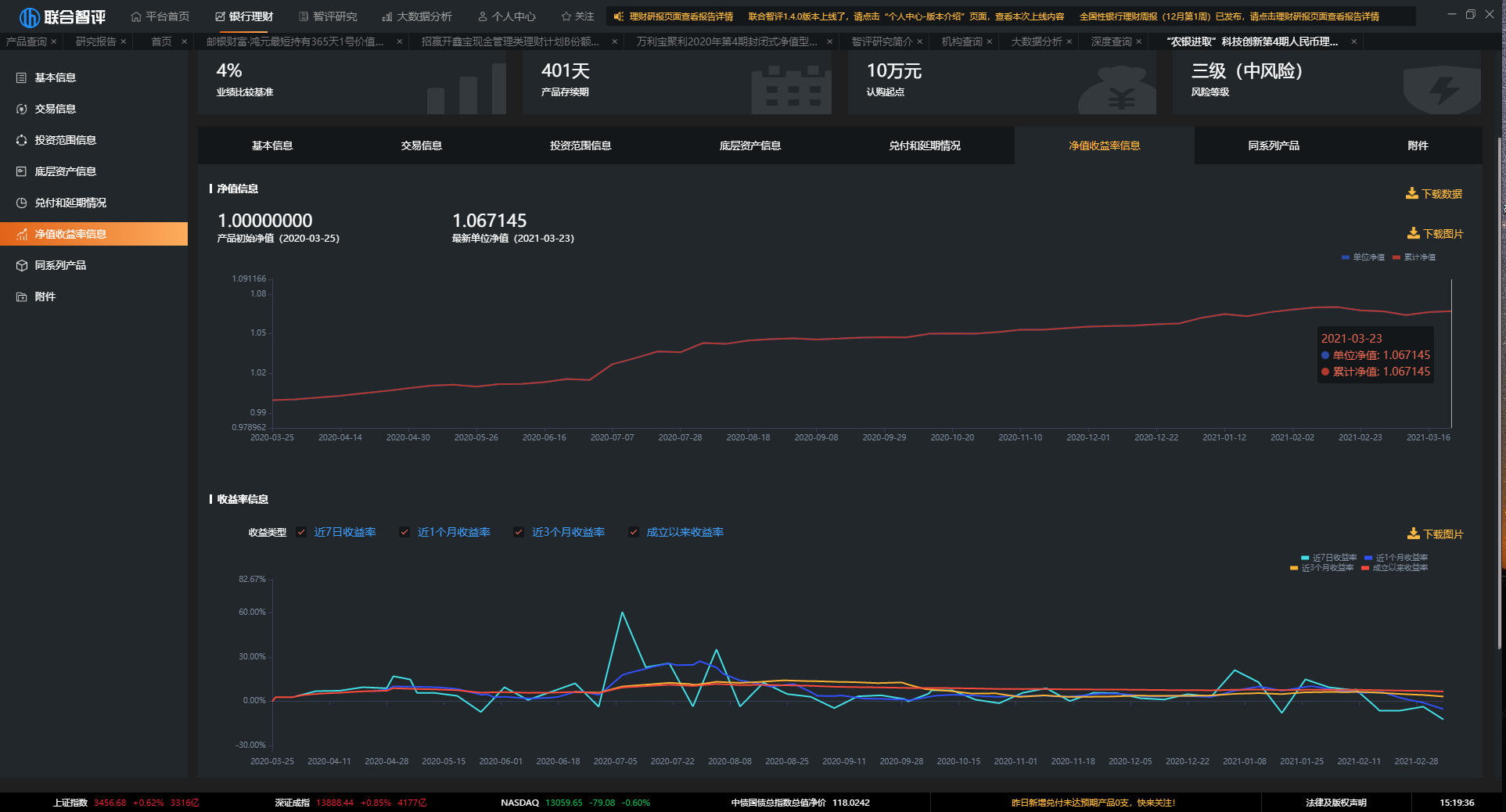
Task: Click 深证成指 in status bar
Action: pyautogui.click(x=293, y=803)
